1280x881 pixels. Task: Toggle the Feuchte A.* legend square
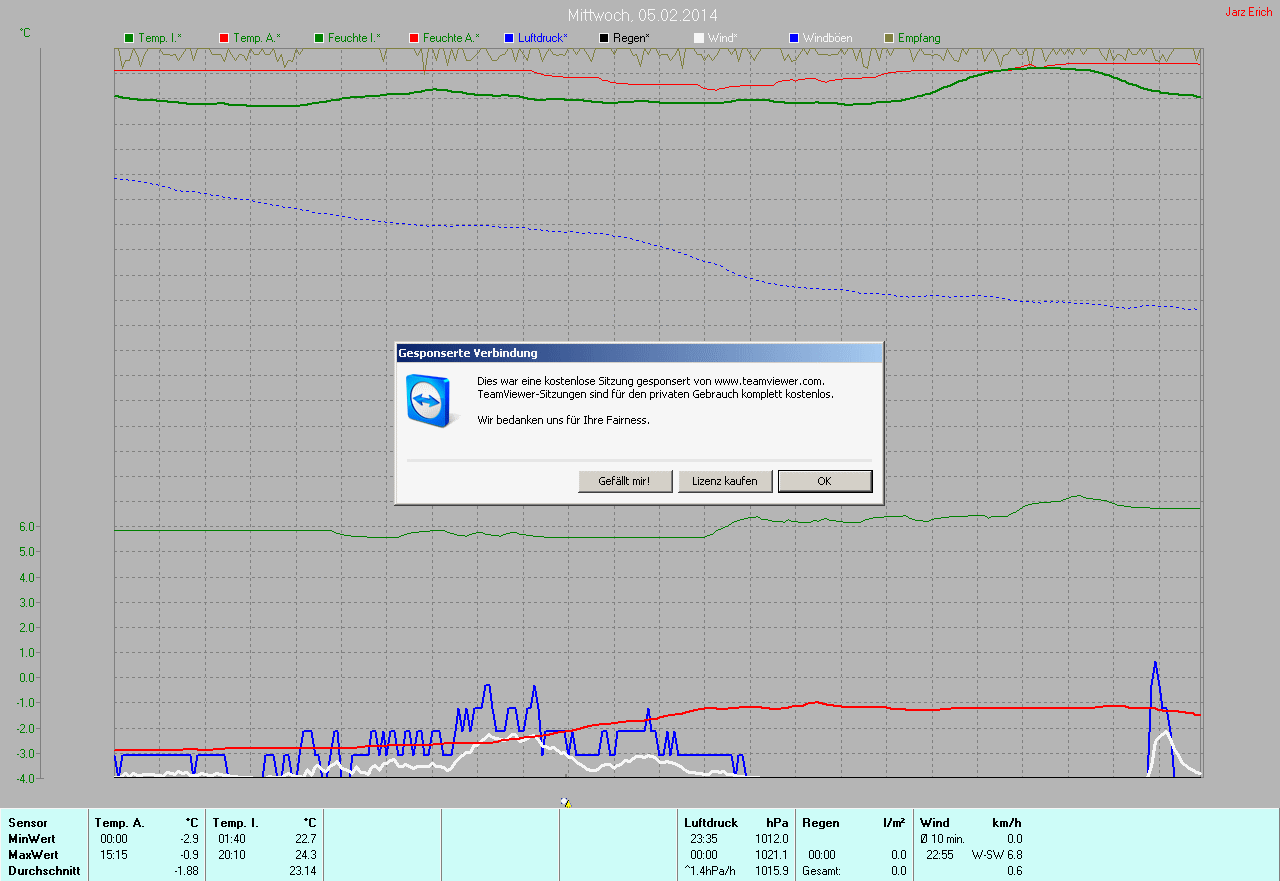tap(414, 38)
